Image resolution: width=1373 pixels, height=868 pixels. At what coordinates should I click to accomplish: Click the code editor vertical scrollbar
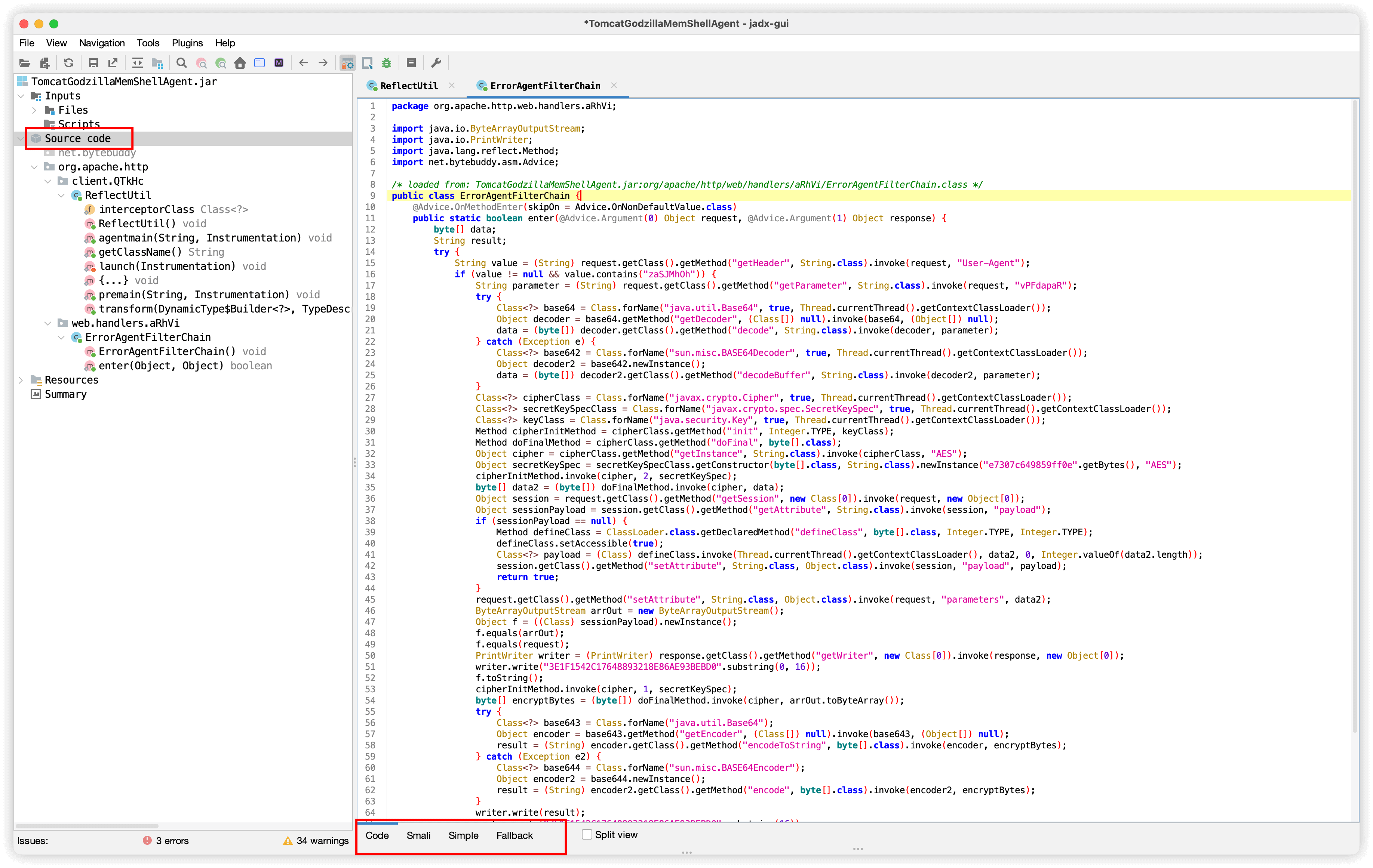[1355, 399]
